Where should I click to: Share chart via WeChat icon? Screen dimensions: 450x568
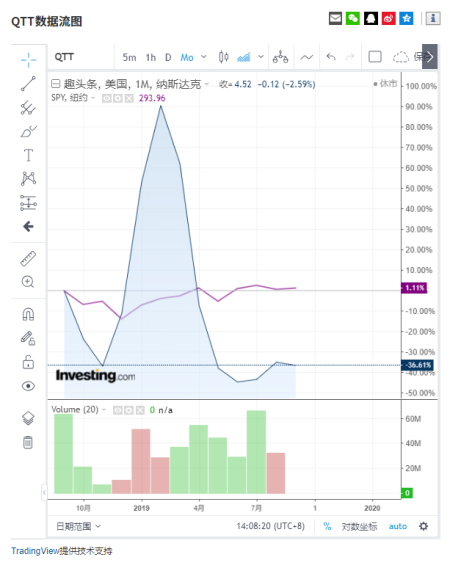tap(353, 18)
